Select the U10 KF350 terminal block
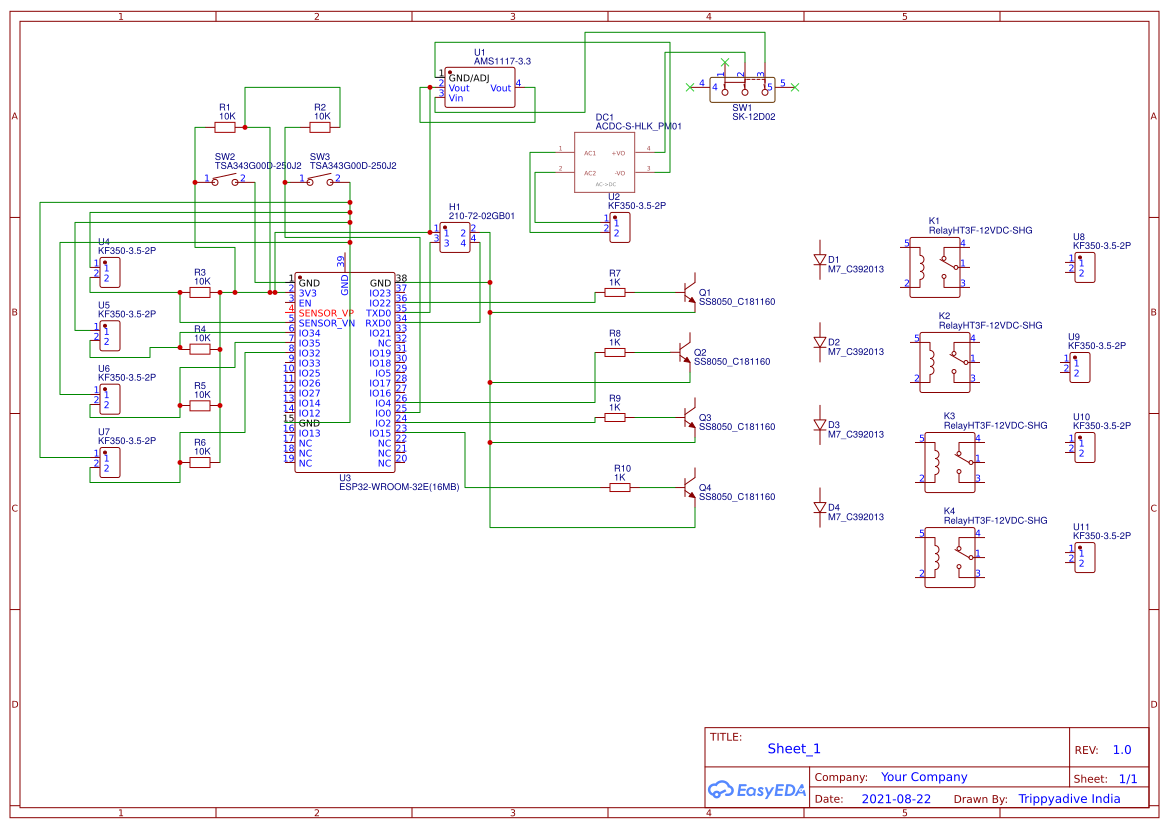 click(1085, 448)
